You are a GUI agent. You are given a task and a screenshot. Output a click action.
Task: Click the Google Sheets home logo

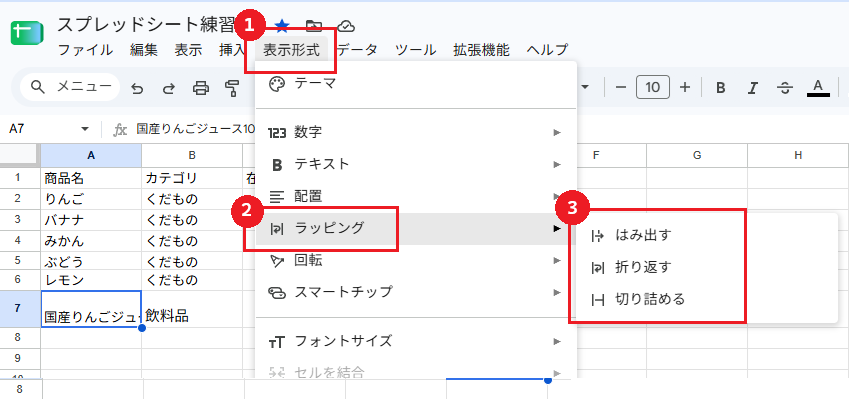(27, 34)
